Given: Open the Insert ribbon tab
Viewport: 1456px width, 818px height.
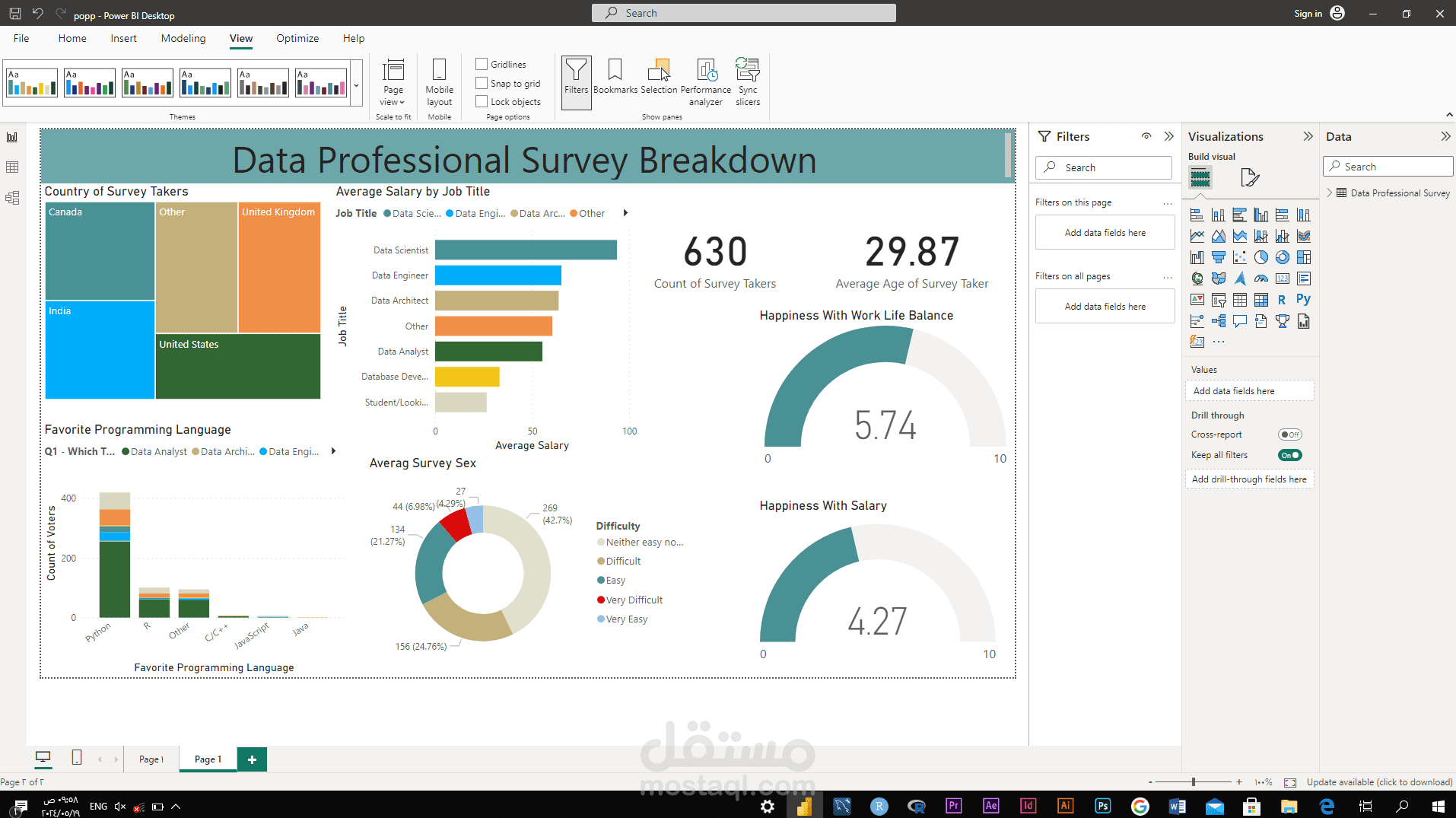Looking at the screenshot, I should pyautogui.click(x=123, y=38).
